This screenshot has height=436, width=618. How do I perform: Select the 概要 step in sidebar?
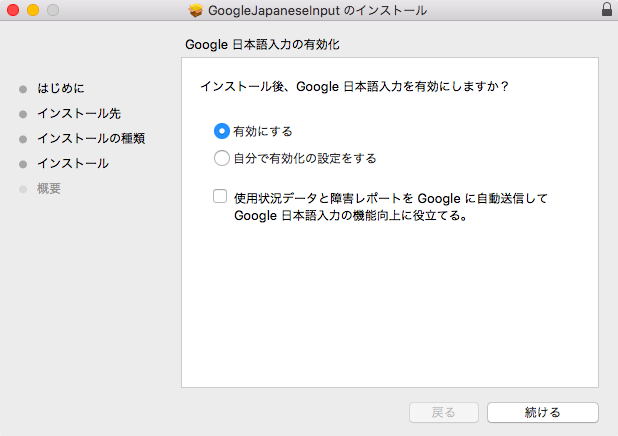pos(49,188)
